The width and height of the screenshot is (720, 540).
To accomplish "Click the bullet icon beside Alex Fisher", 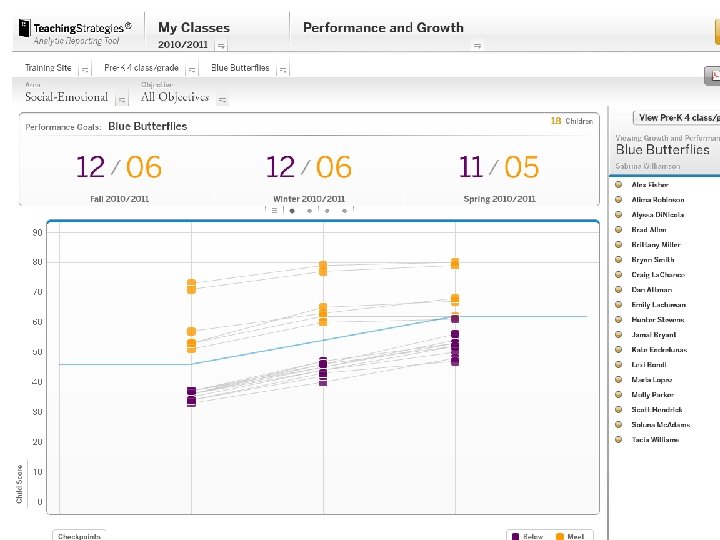I will 619,185.
